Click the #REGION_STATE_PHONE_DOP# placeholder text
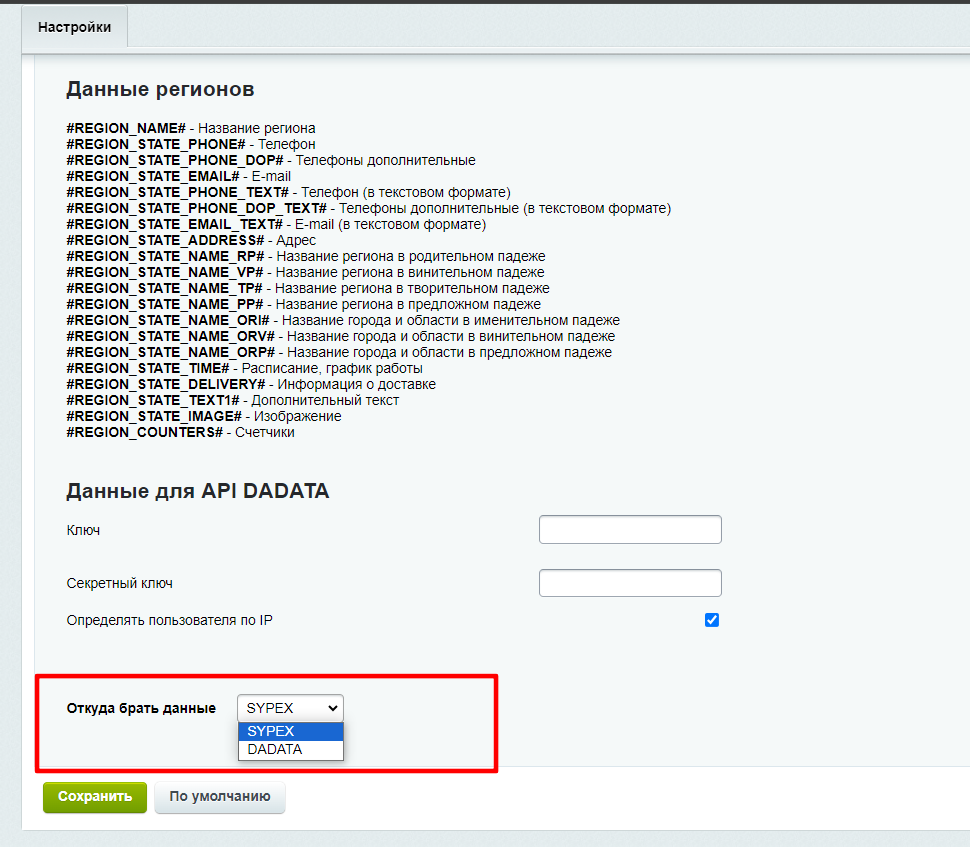The image size is (970, 847). point(175,160)
